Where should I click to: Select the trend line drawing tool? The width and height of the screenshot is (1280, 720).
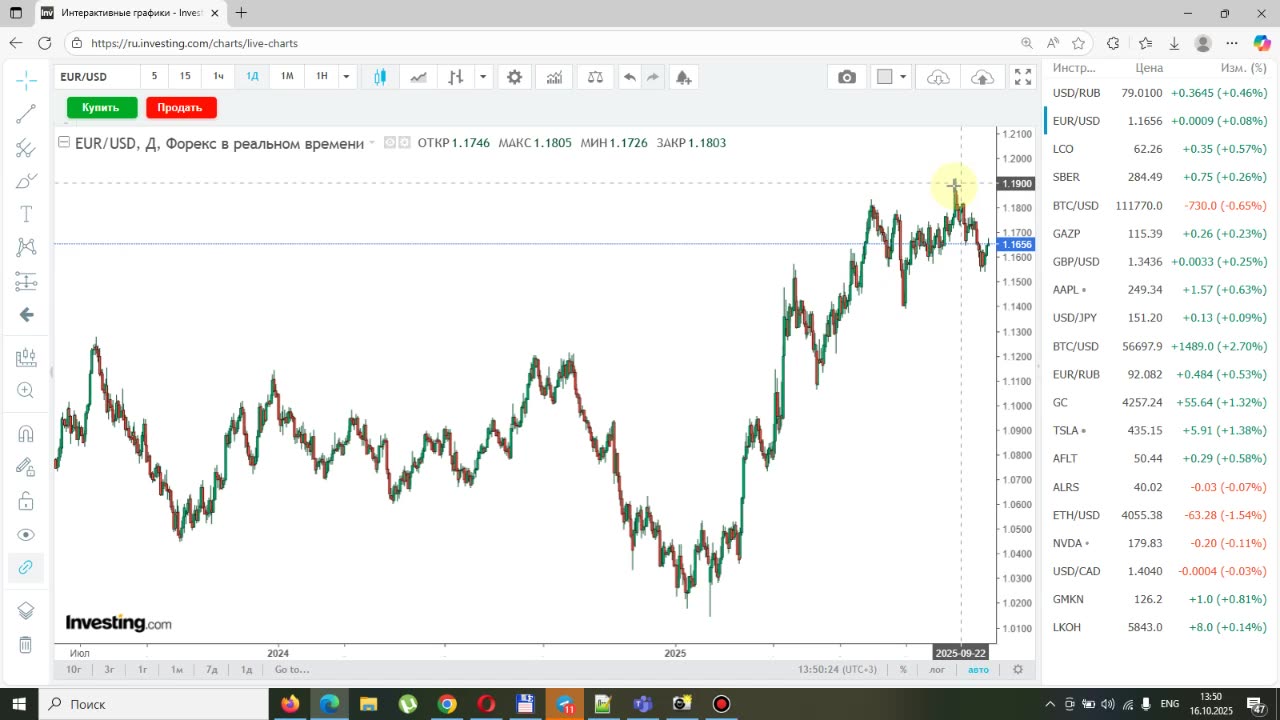coord(26,113)
